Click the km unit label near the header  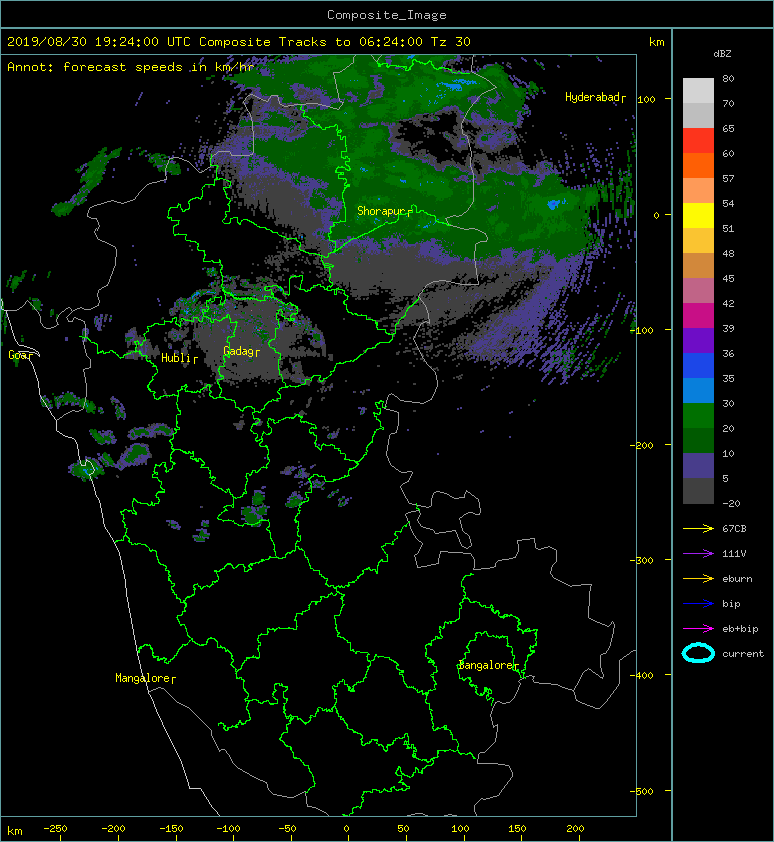(657, 42)
